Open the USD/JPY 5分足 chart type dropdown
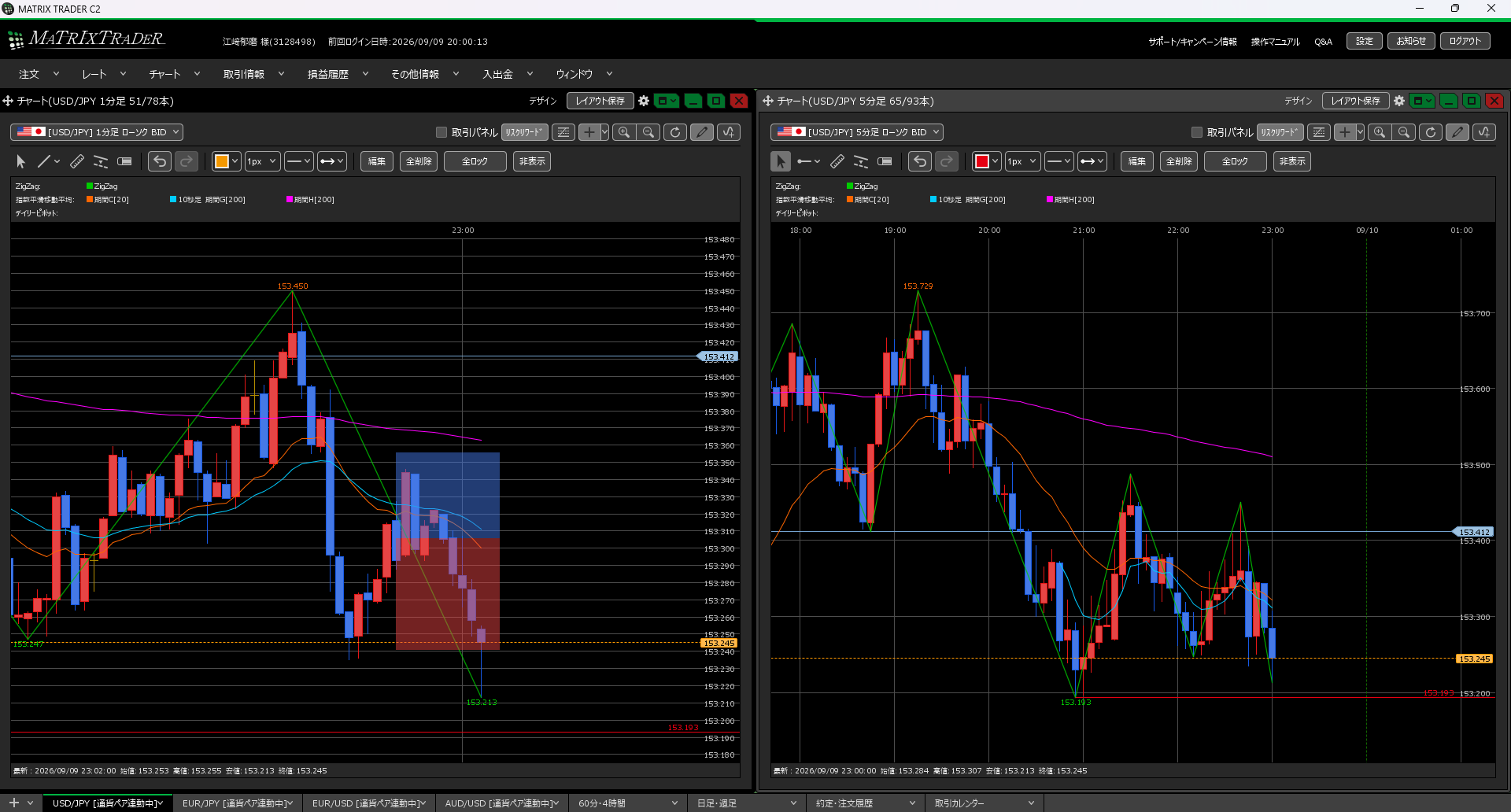Image resolution: width=1511 pixels, height=812 pixels. click(x=857, y=132)
